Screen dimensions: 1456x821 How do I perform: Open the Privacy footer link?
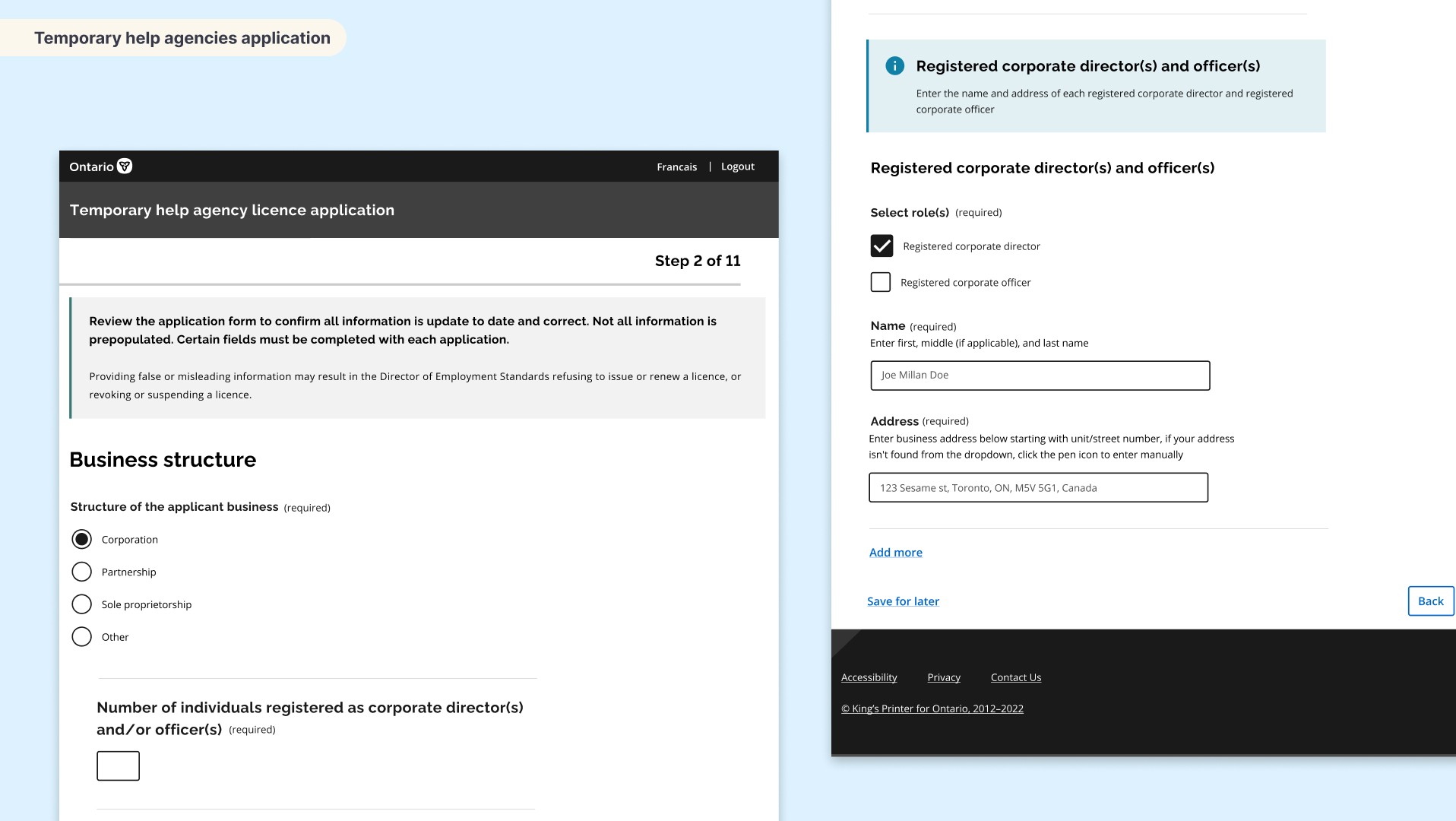944,677
